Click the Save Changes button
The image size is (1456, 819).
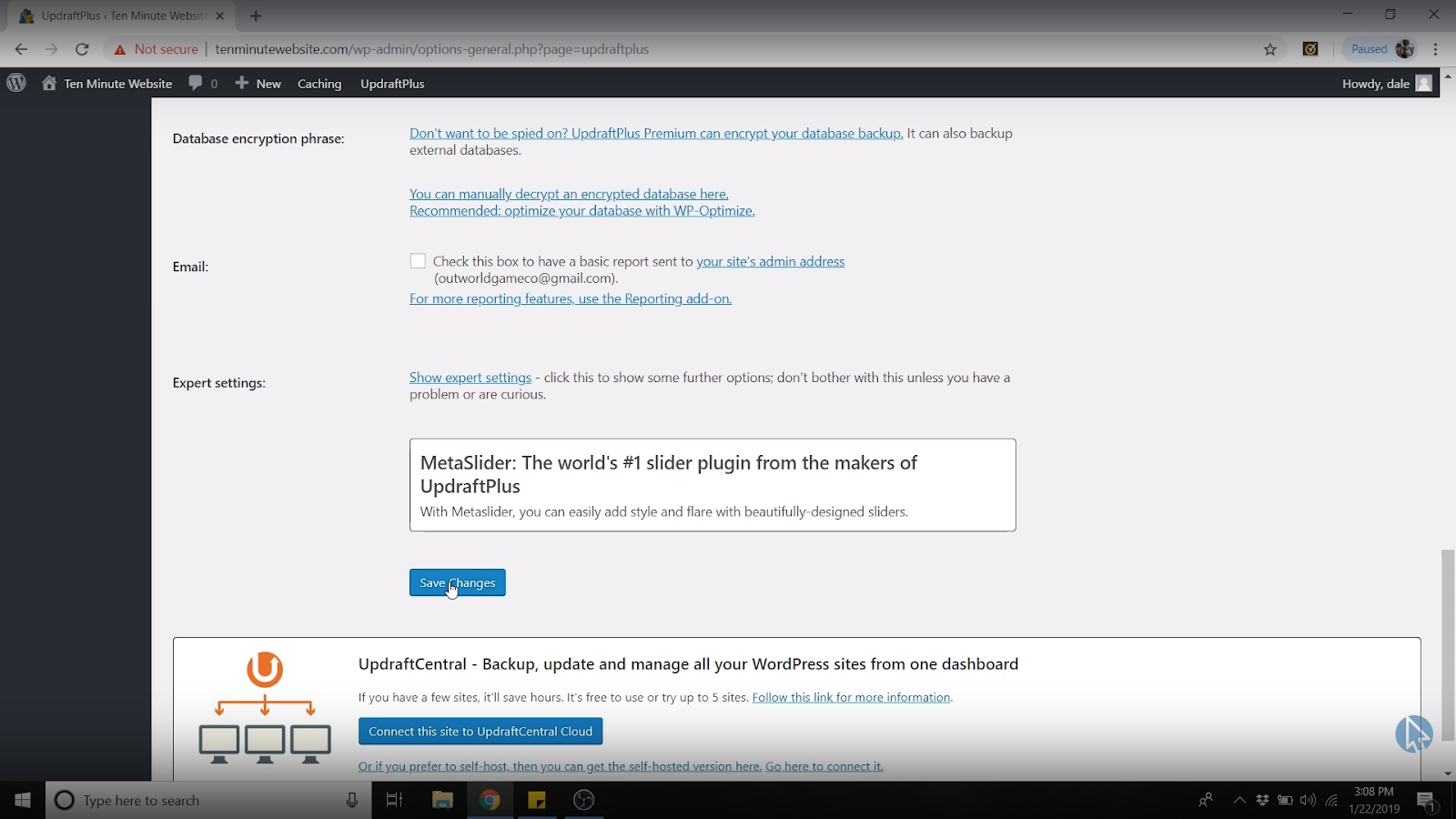[x=458, y=582]
